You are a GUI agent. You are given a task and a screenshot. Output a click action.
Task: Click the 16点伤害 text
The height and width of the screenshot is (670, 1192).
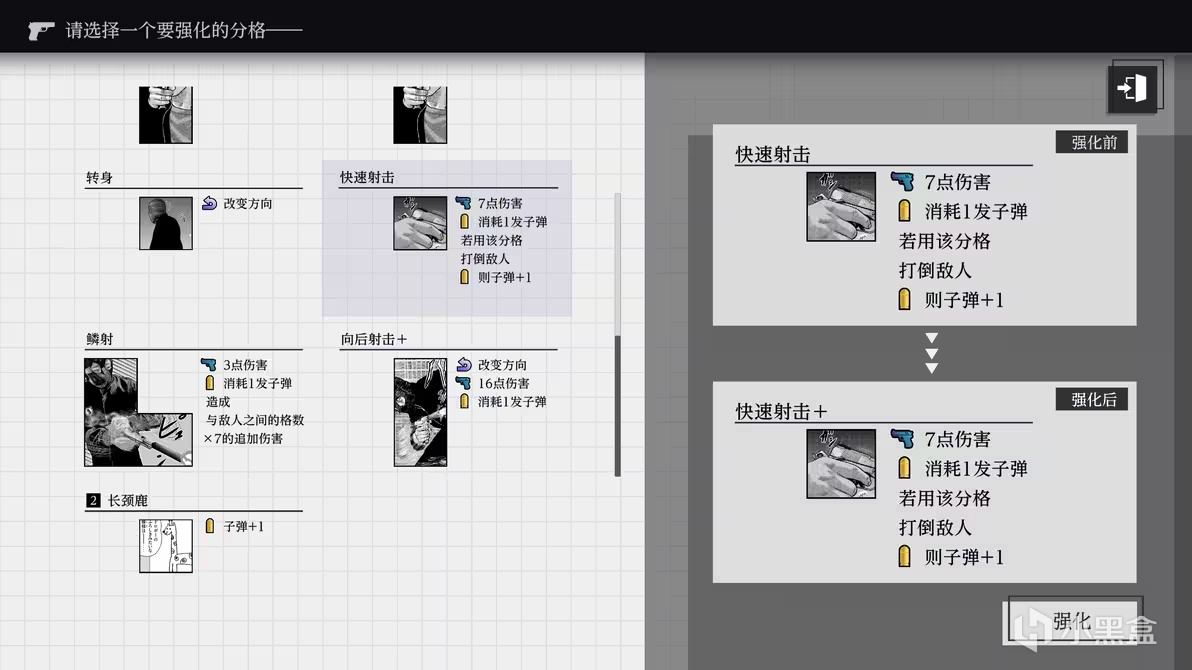tap(503, 383)
